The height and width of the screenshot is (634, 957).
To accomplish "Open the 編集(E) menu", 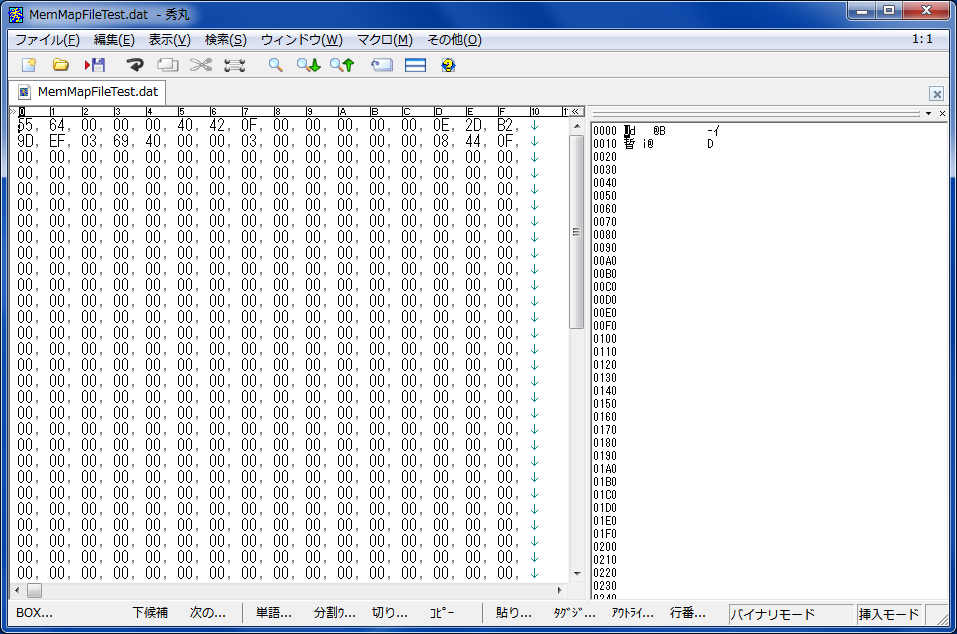I will [114, 40].
